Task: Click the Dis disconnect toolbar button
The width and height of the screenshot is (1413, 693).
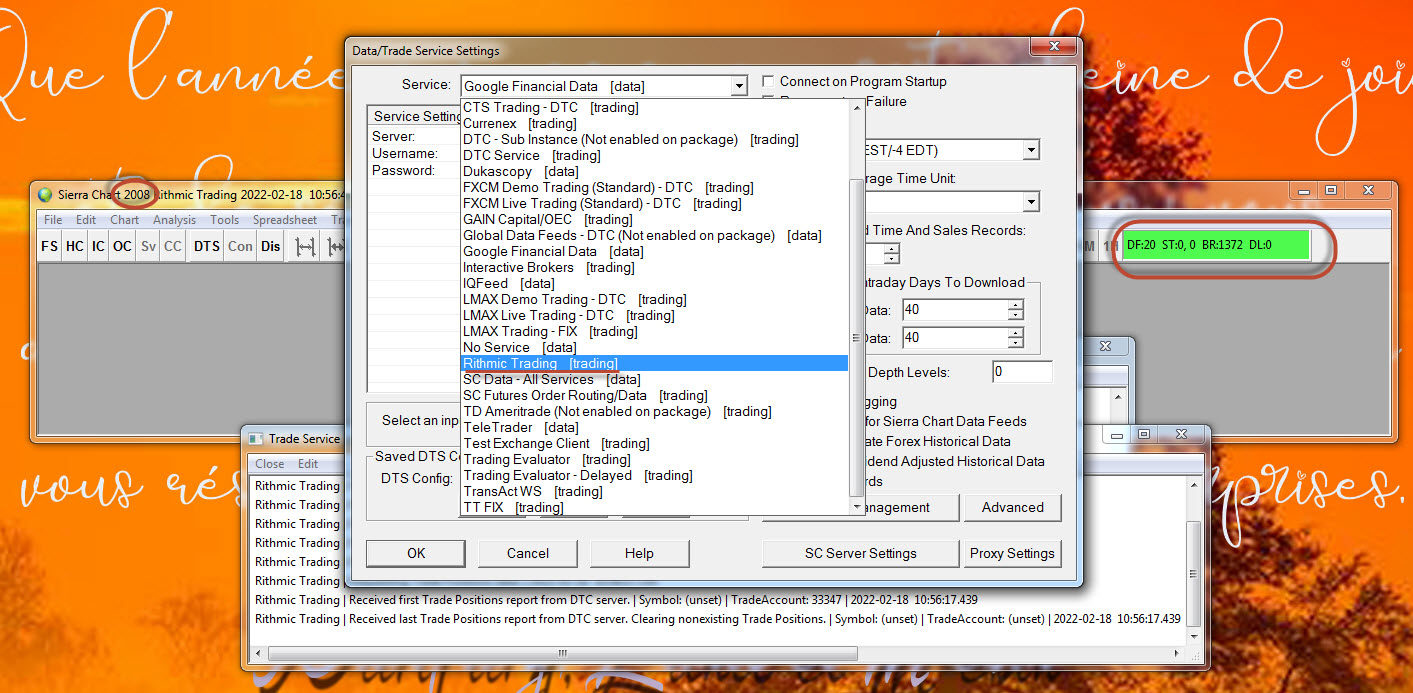Action: [270, 246]
